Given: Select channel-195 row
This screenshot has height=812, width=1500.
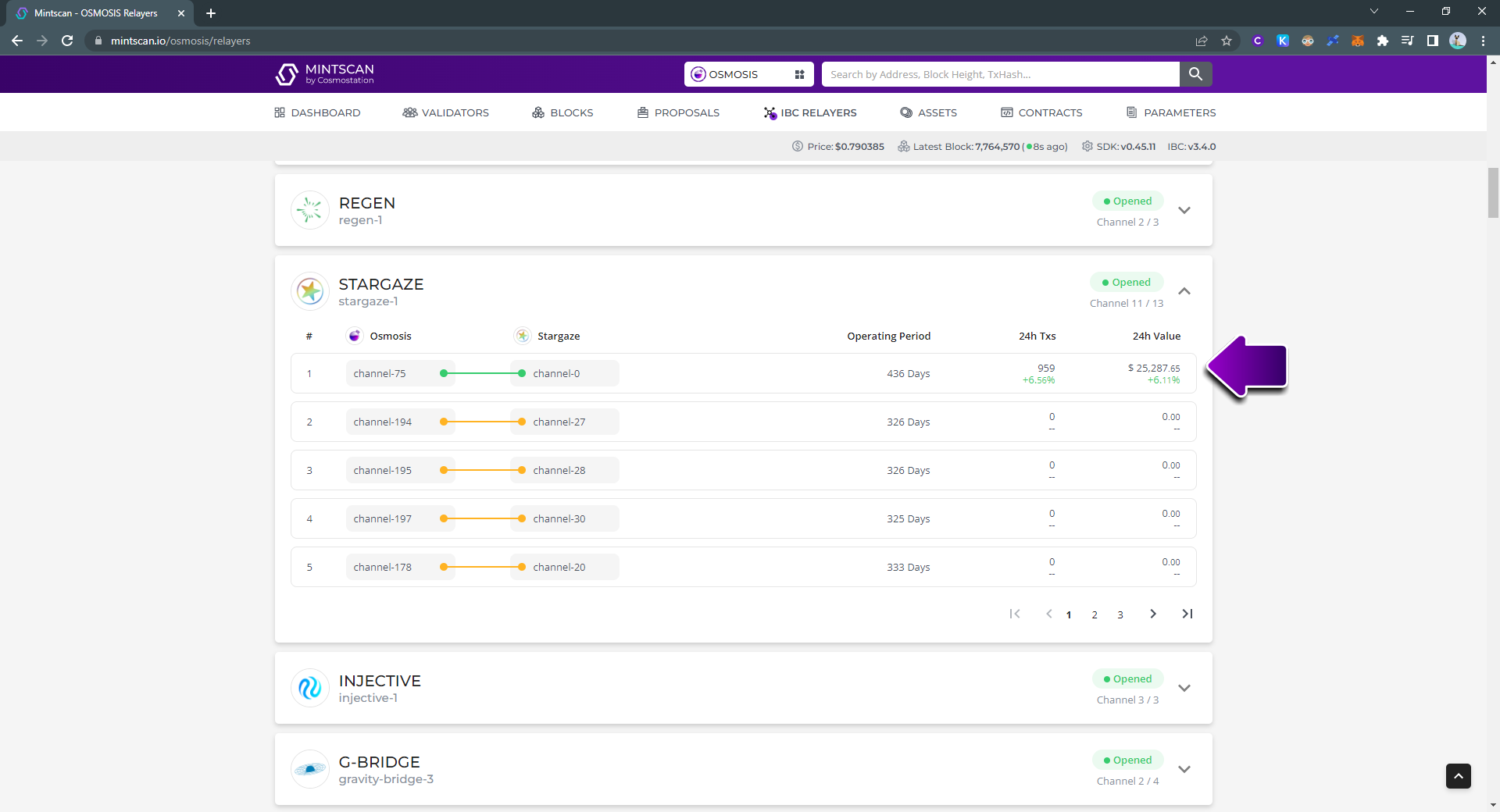Looking at the screenshot, I should (x=743, y=470).
